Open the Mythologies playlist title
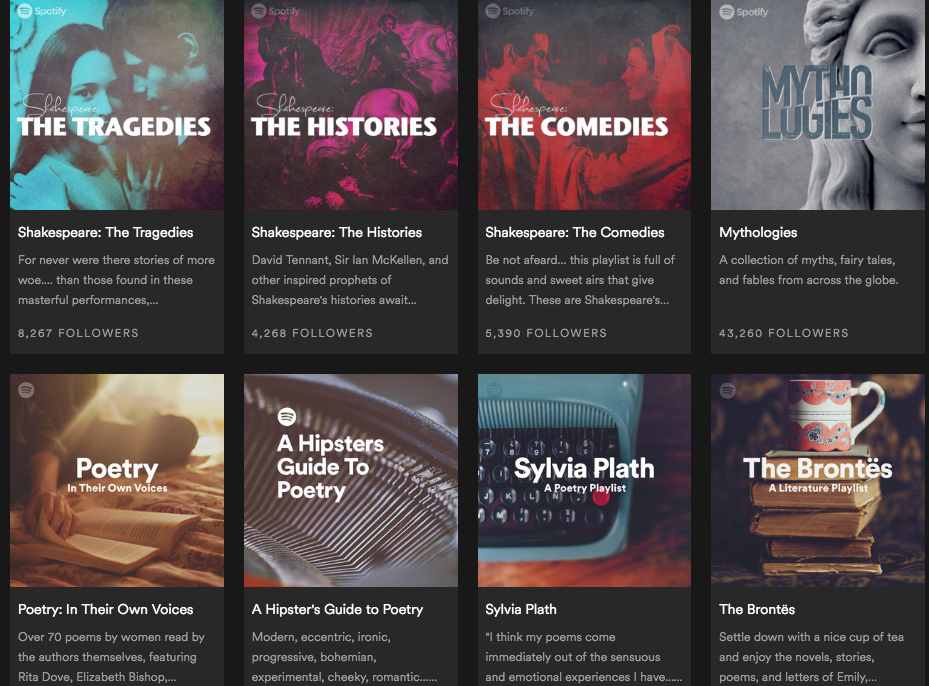Screen dimensions: 929x686 point(757,232)
